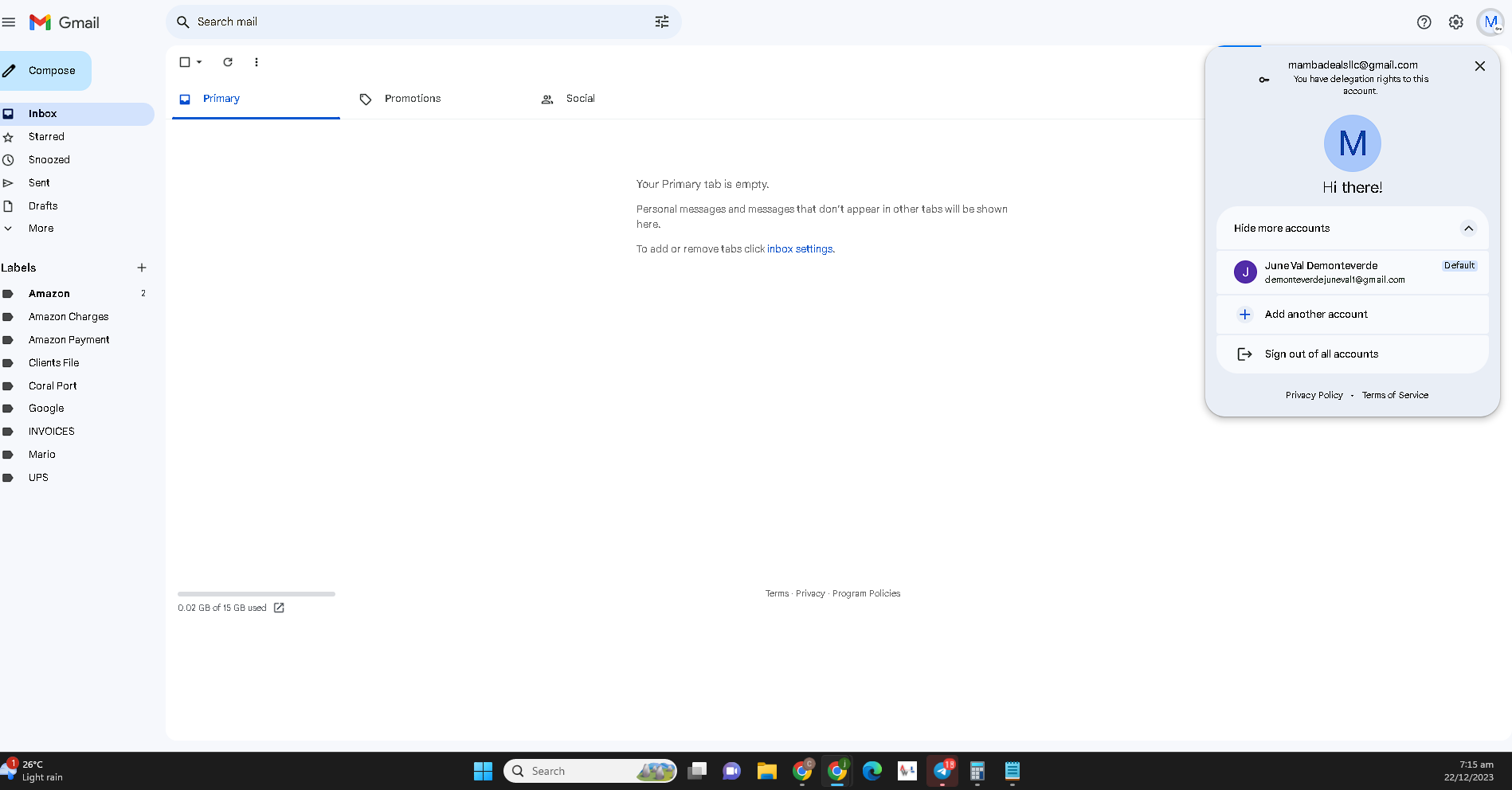Create a new label with plus icon
The width and height of the screenshot is (1512, 790).
point(142,268)
